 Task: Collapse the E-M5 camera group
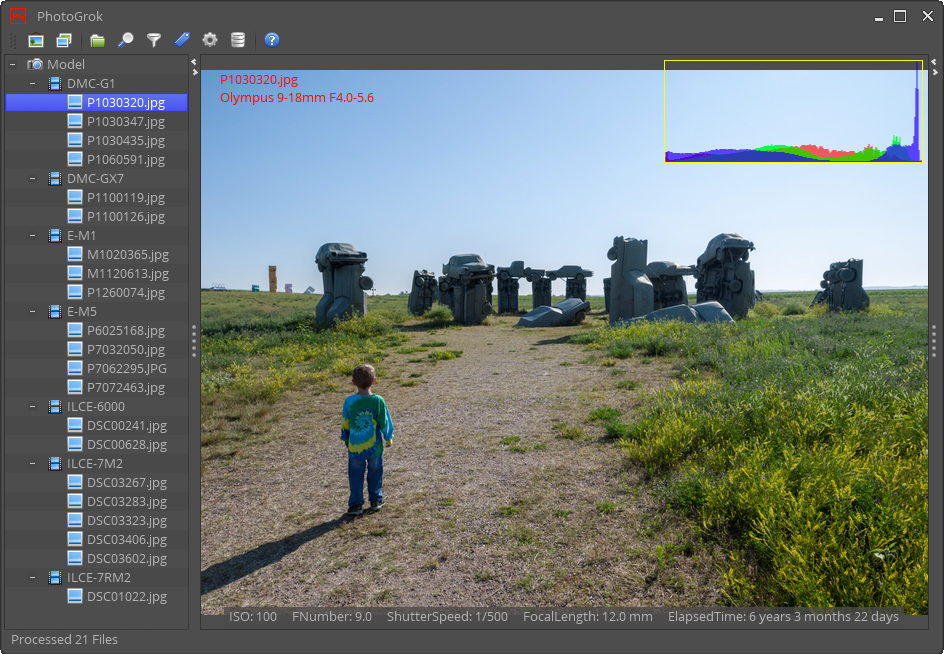[32, 311]
